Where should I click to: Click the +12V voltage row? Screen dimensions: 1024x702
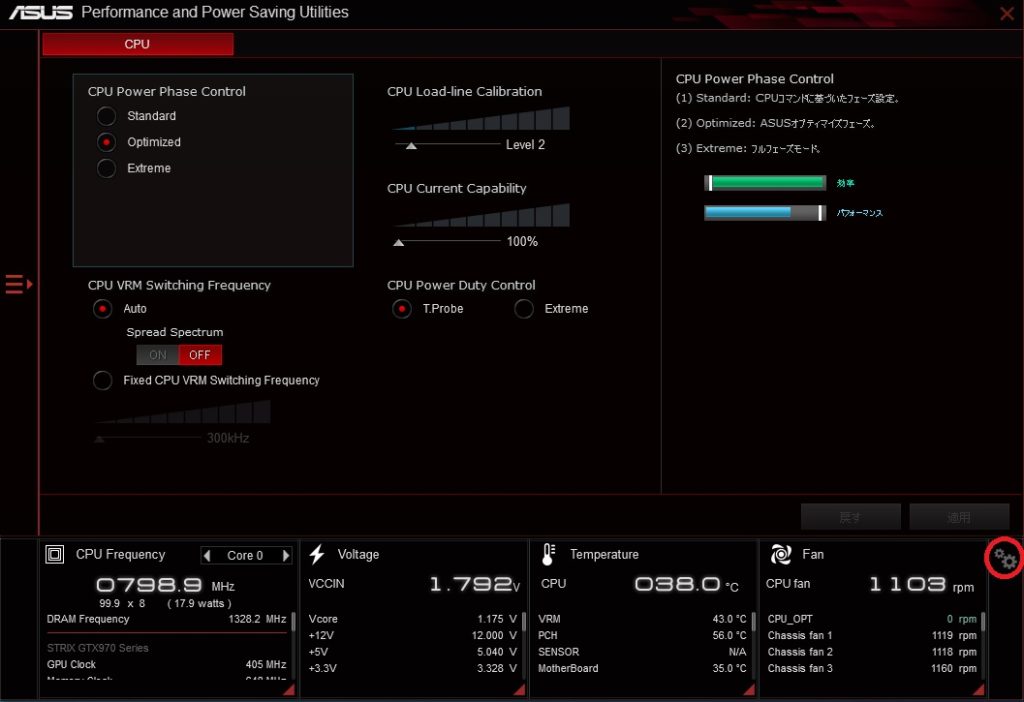pyautogui.click(x=412, y=635)
